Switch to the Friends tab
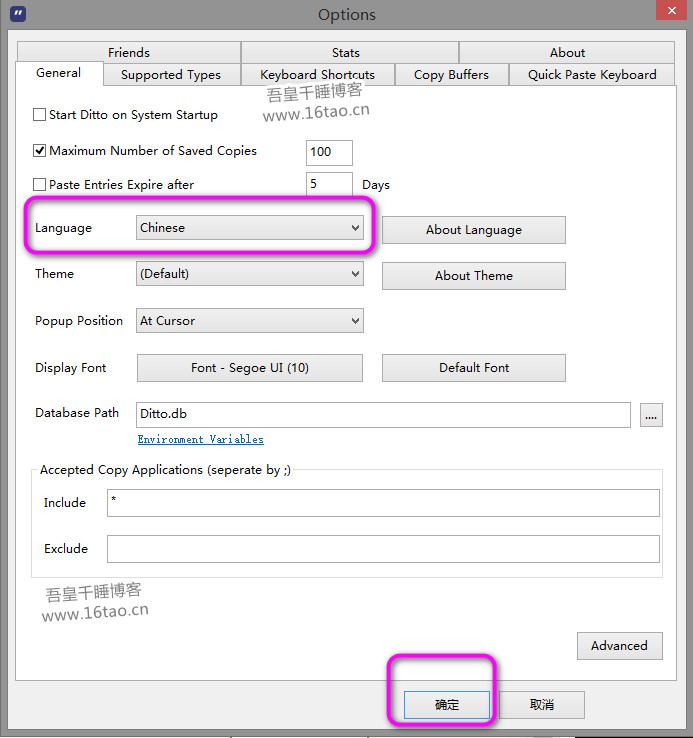The height and width of the screenshot is (738, 693). click(129, 53)
